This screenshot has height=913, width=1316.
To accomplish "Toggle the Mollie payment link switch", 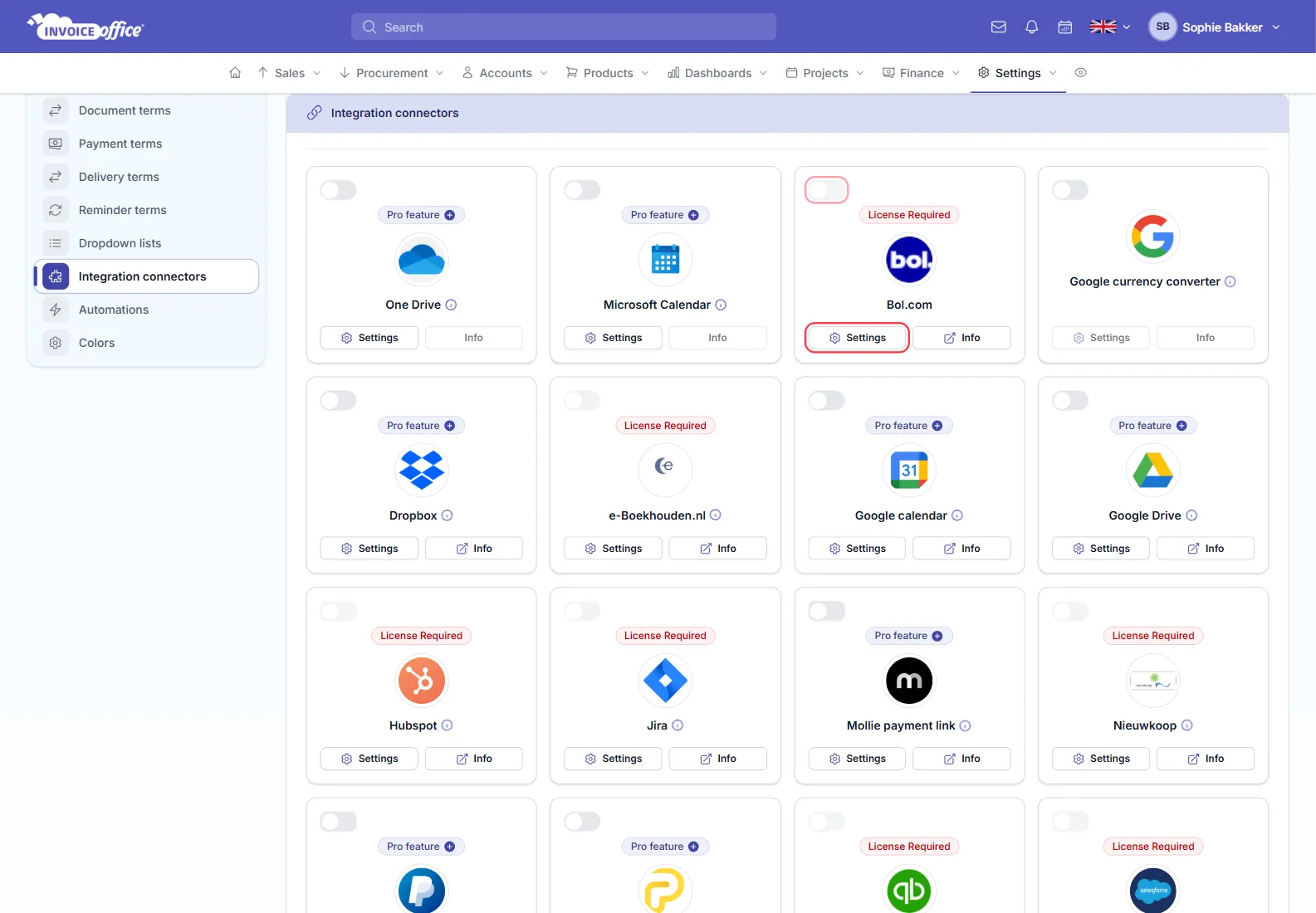I will [x=826, y=611].
